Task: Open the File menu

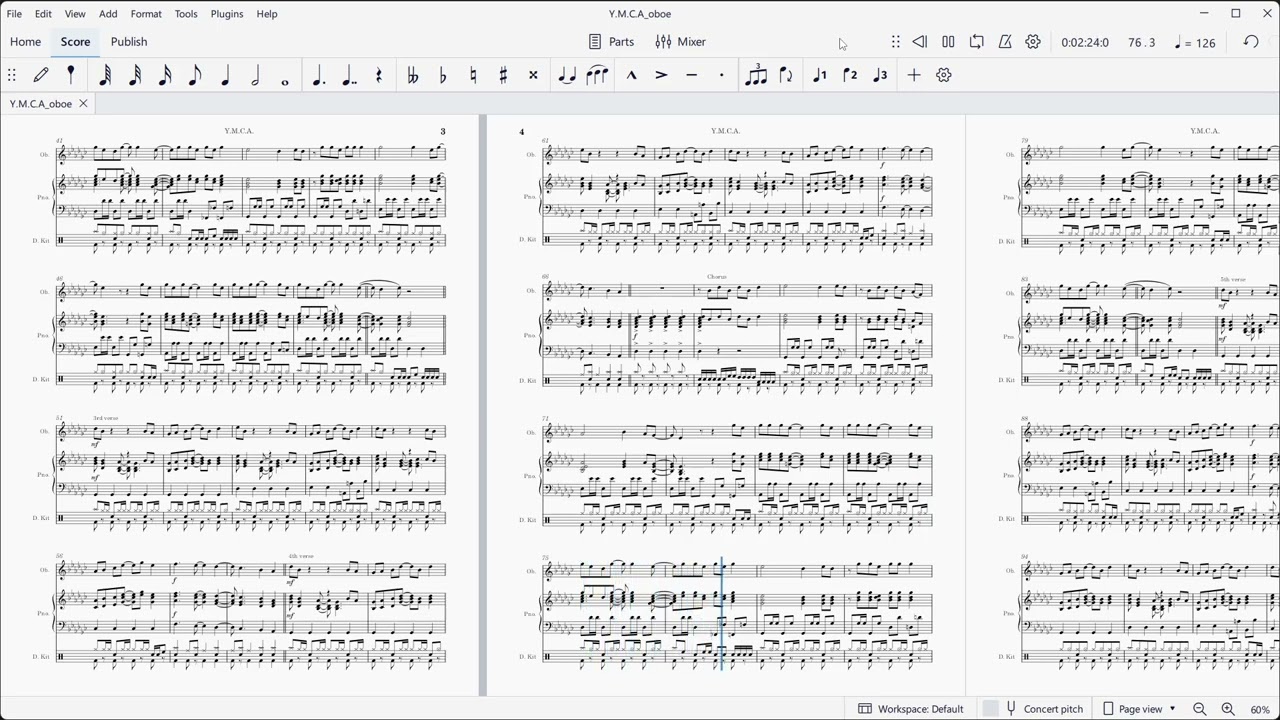Action: 14,14
